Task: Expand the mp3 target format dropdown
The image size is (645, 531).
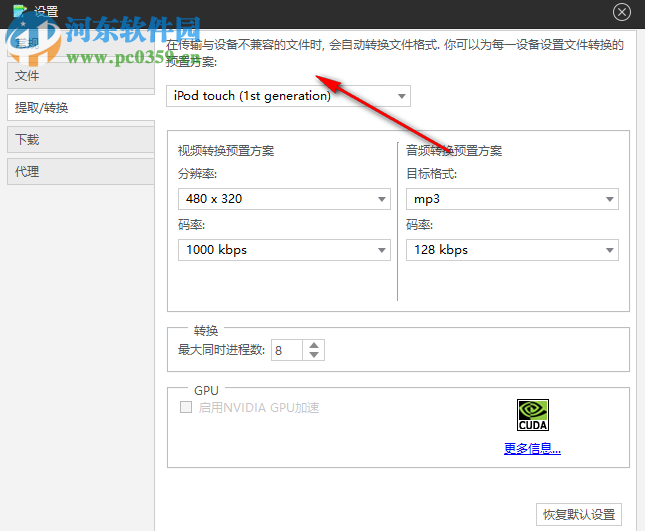Action: click(x=512, y=199)
